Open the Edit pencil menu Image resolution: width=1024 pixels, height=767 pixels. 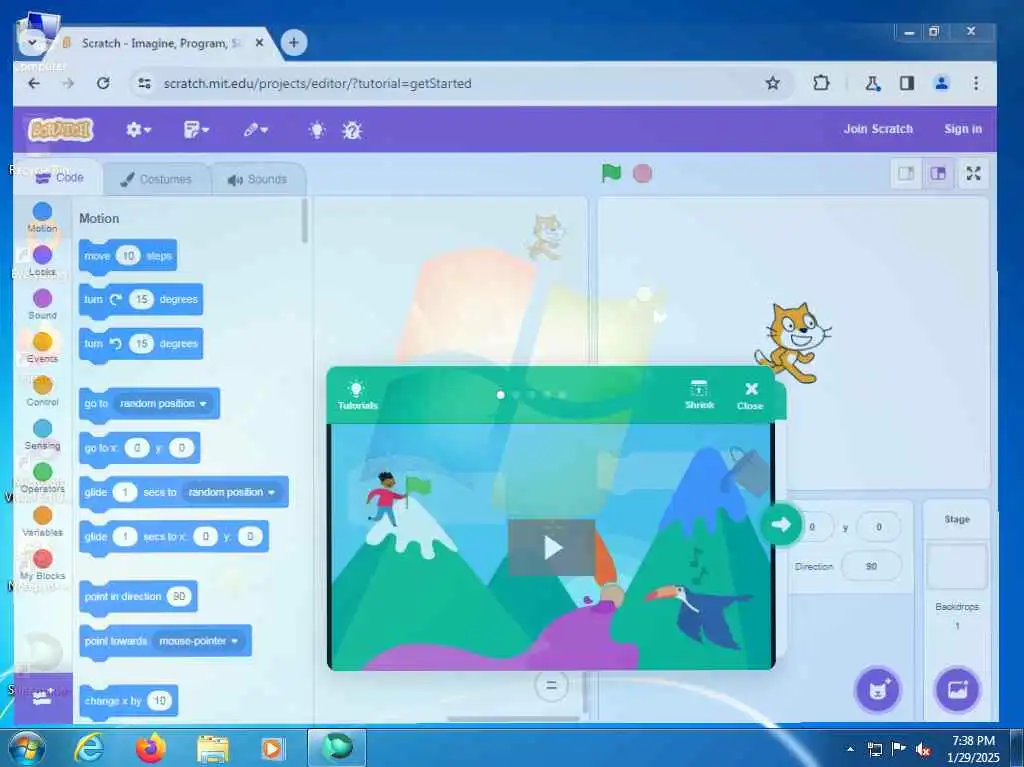255,129
